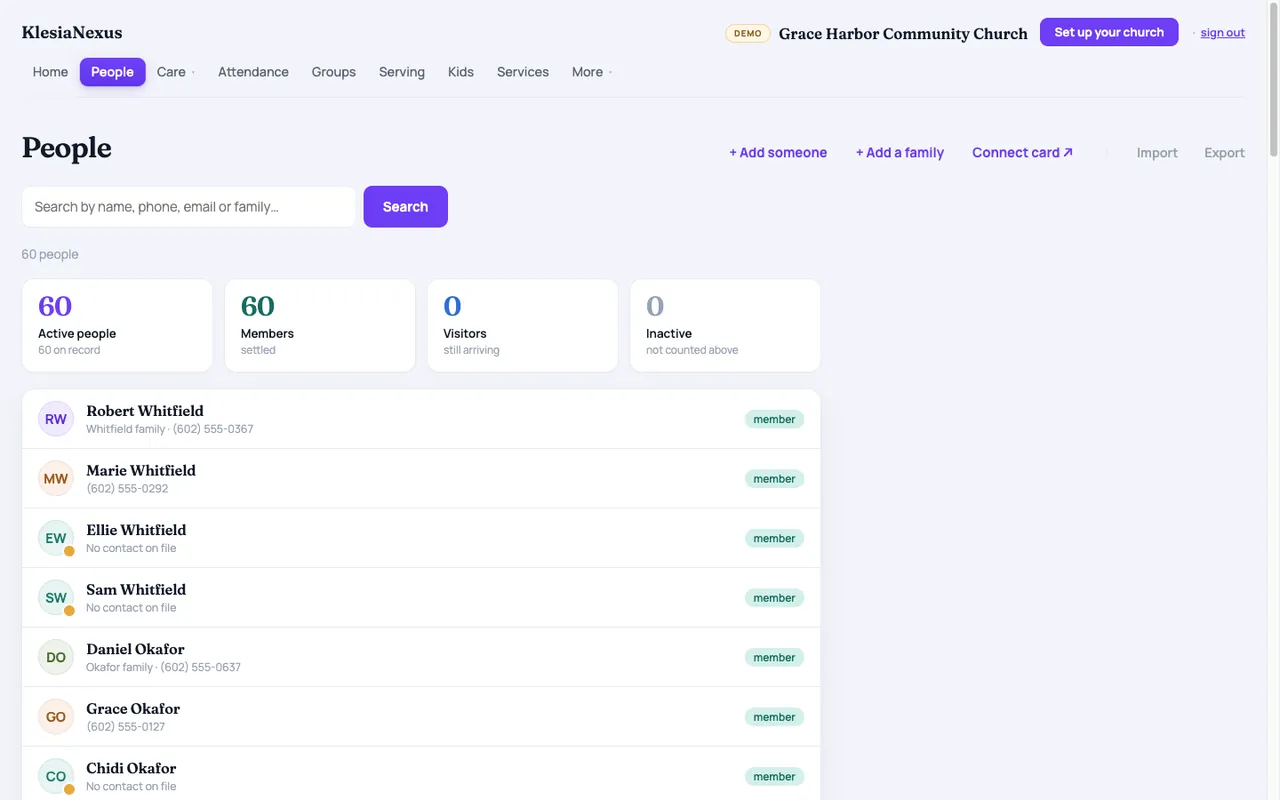The width and height of the screenshot is (1280, 800).
Task: Open the Attendance tab
Action: [253, 72]
